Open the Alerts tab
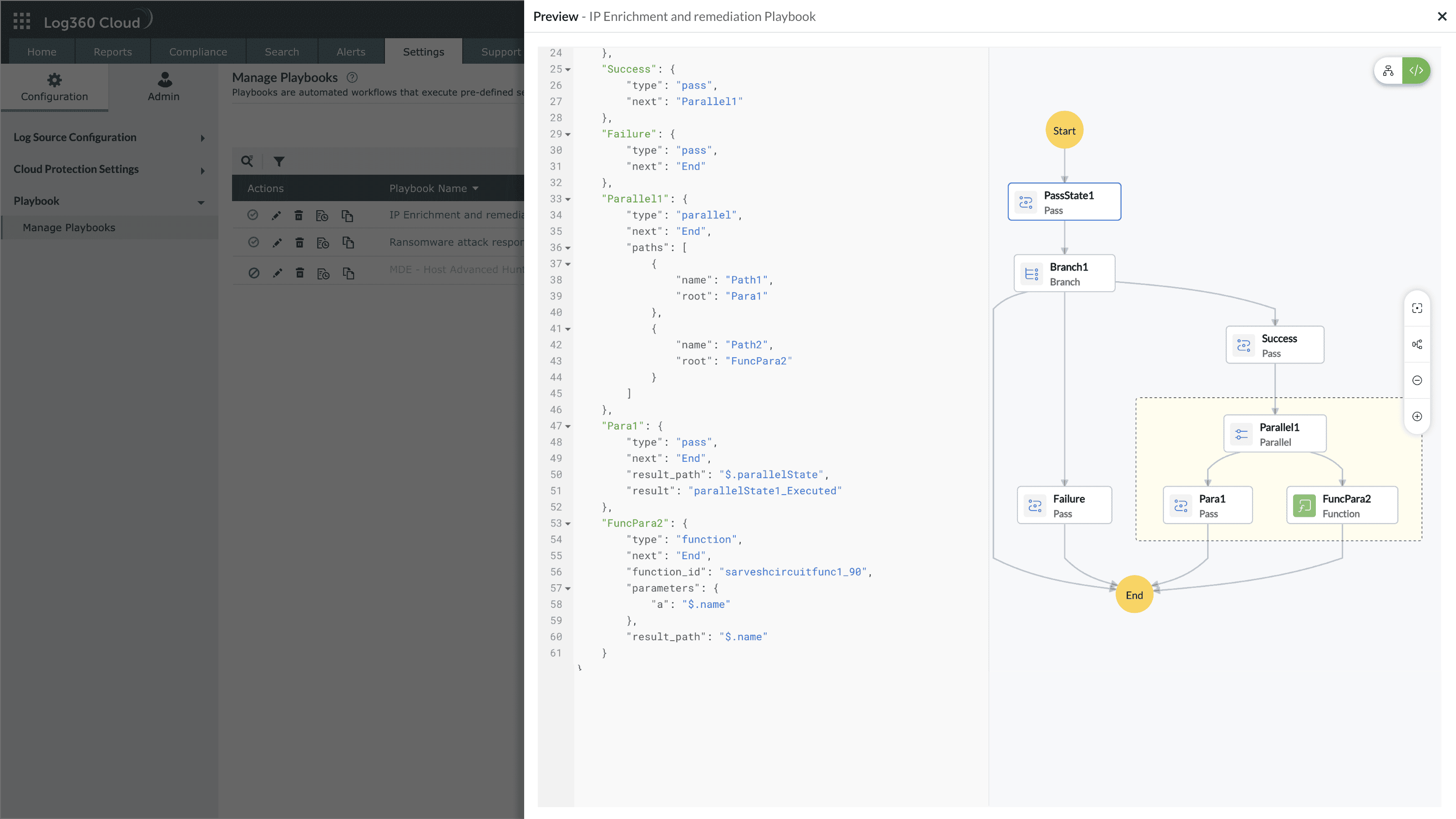 coord(351,51)
